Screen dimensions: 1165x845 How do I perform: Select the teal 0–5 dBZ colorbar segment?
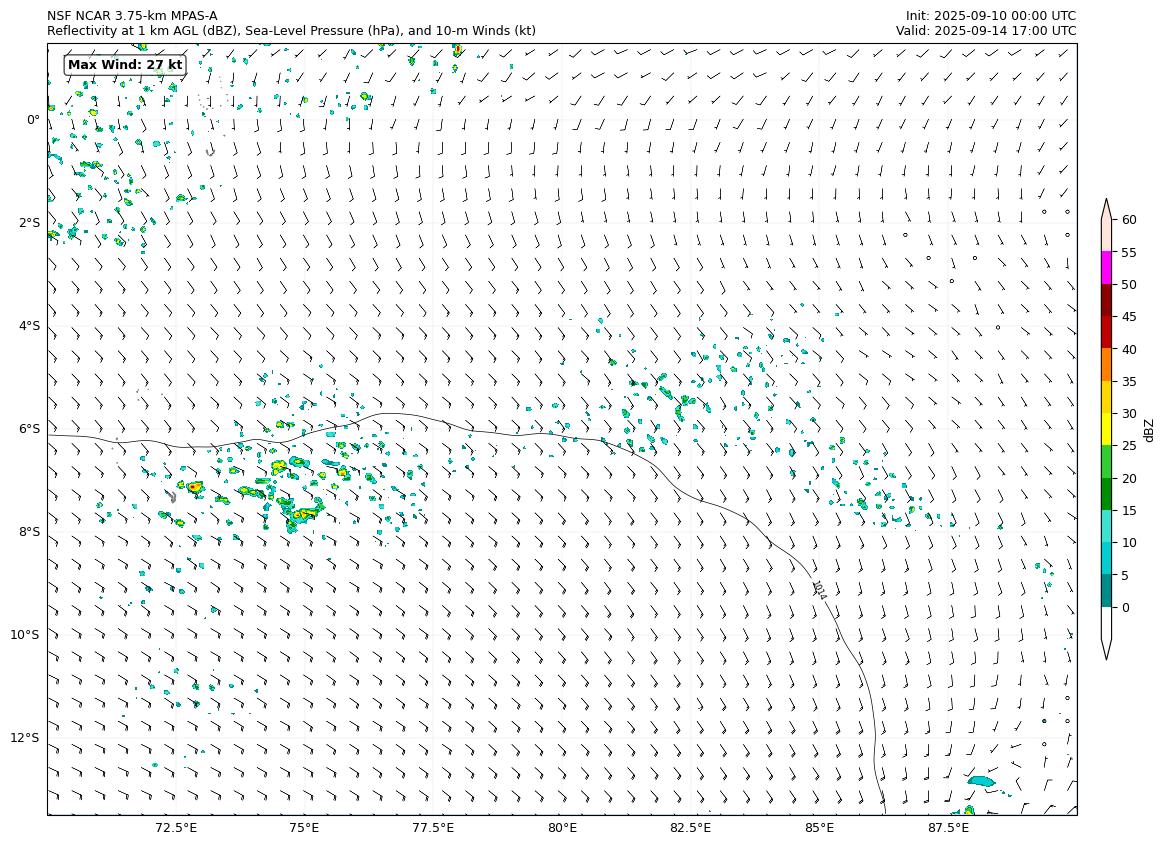click(1107, 591)
